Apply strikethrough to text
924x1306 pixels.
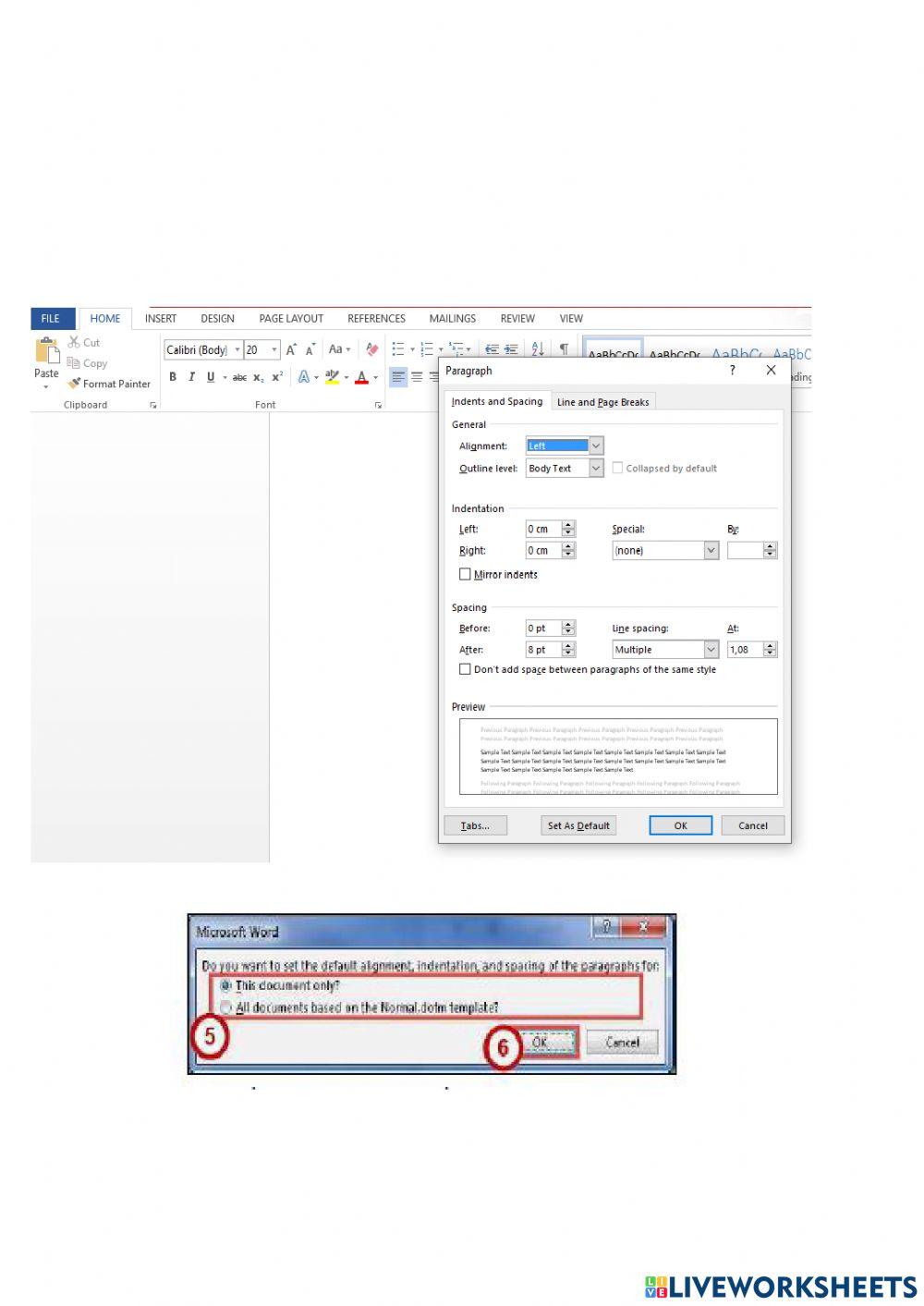tap(240, 377)
